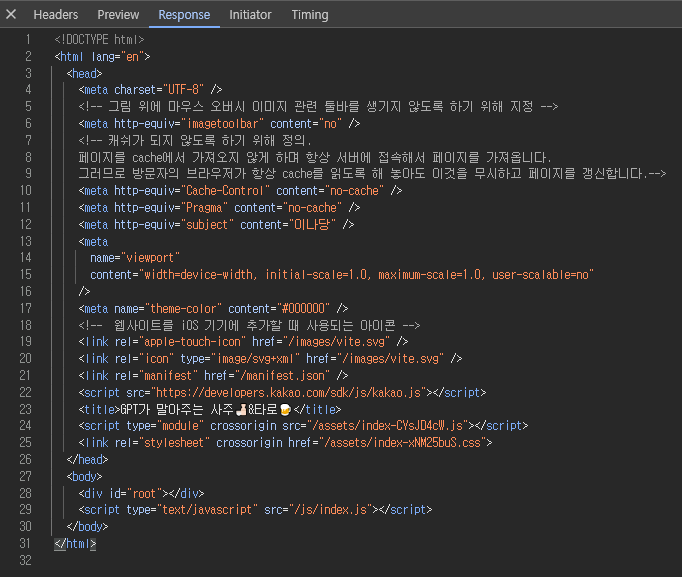Click the <!DOCTYPE html> line
This screenshot has width=682, height=577.
99,40
